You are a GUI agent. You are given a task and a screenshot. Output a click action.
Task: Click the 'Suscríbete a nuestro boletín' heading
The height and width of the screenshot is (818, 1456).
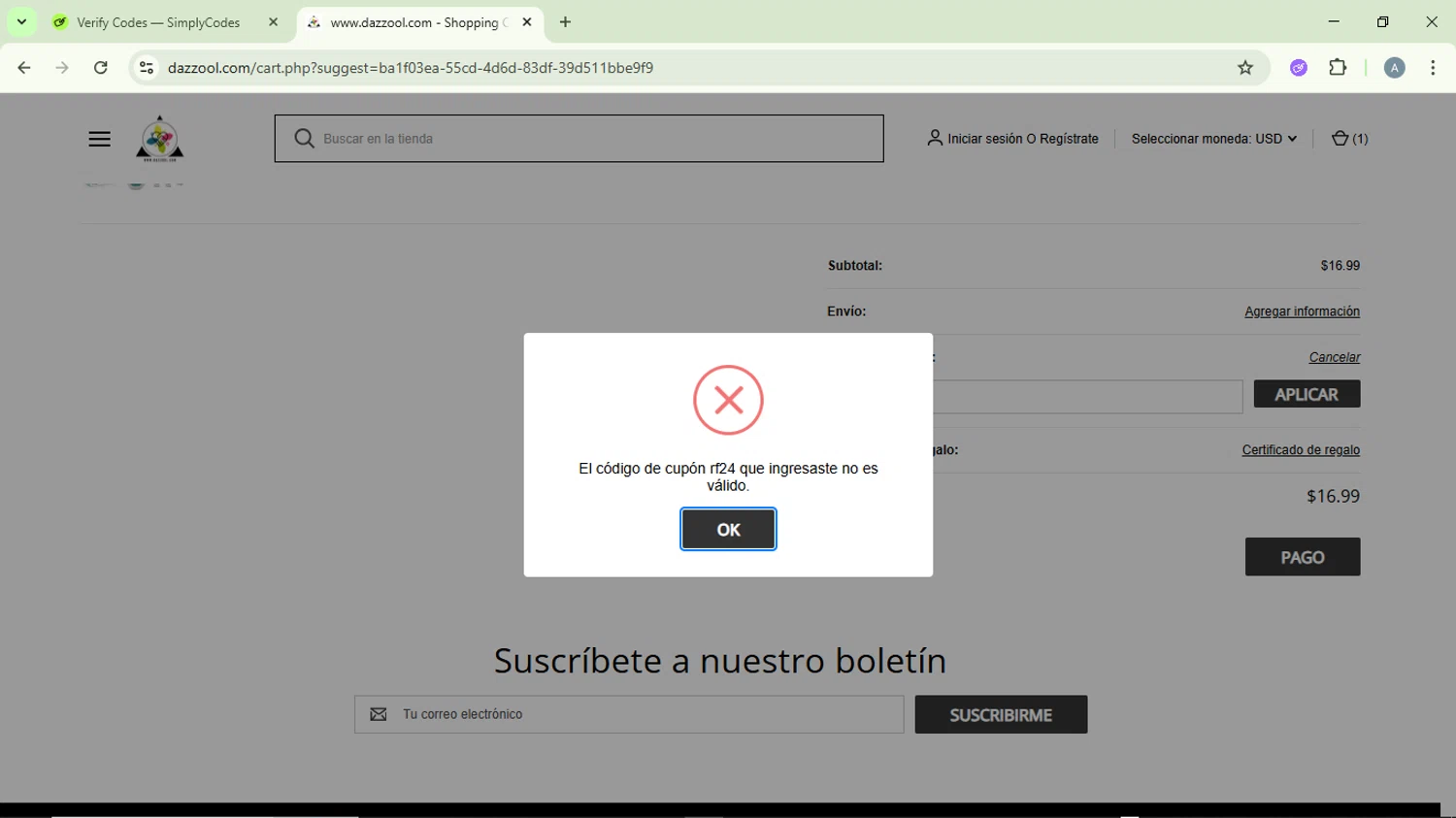(720, 661)
